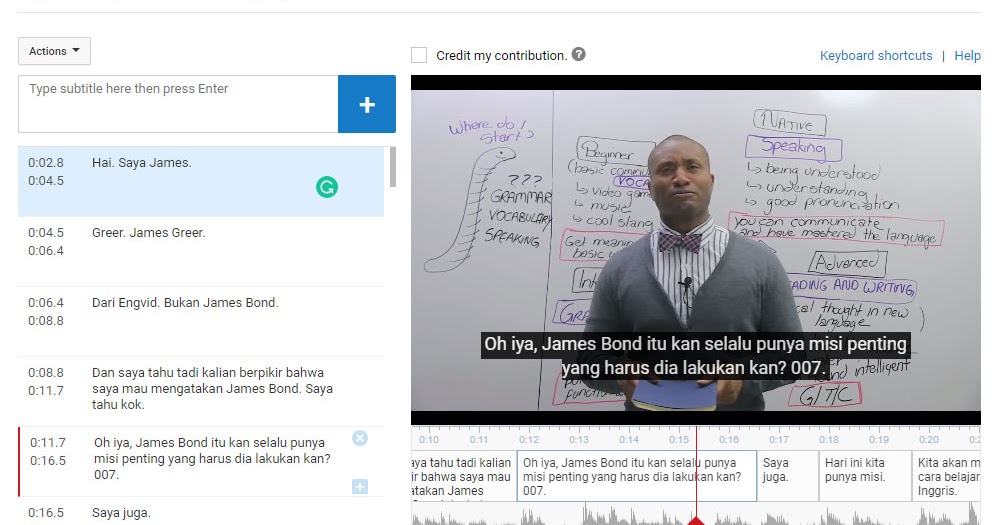Click the subtitle list scrollbar
1000x525 pixels.
tap(392, 167)
